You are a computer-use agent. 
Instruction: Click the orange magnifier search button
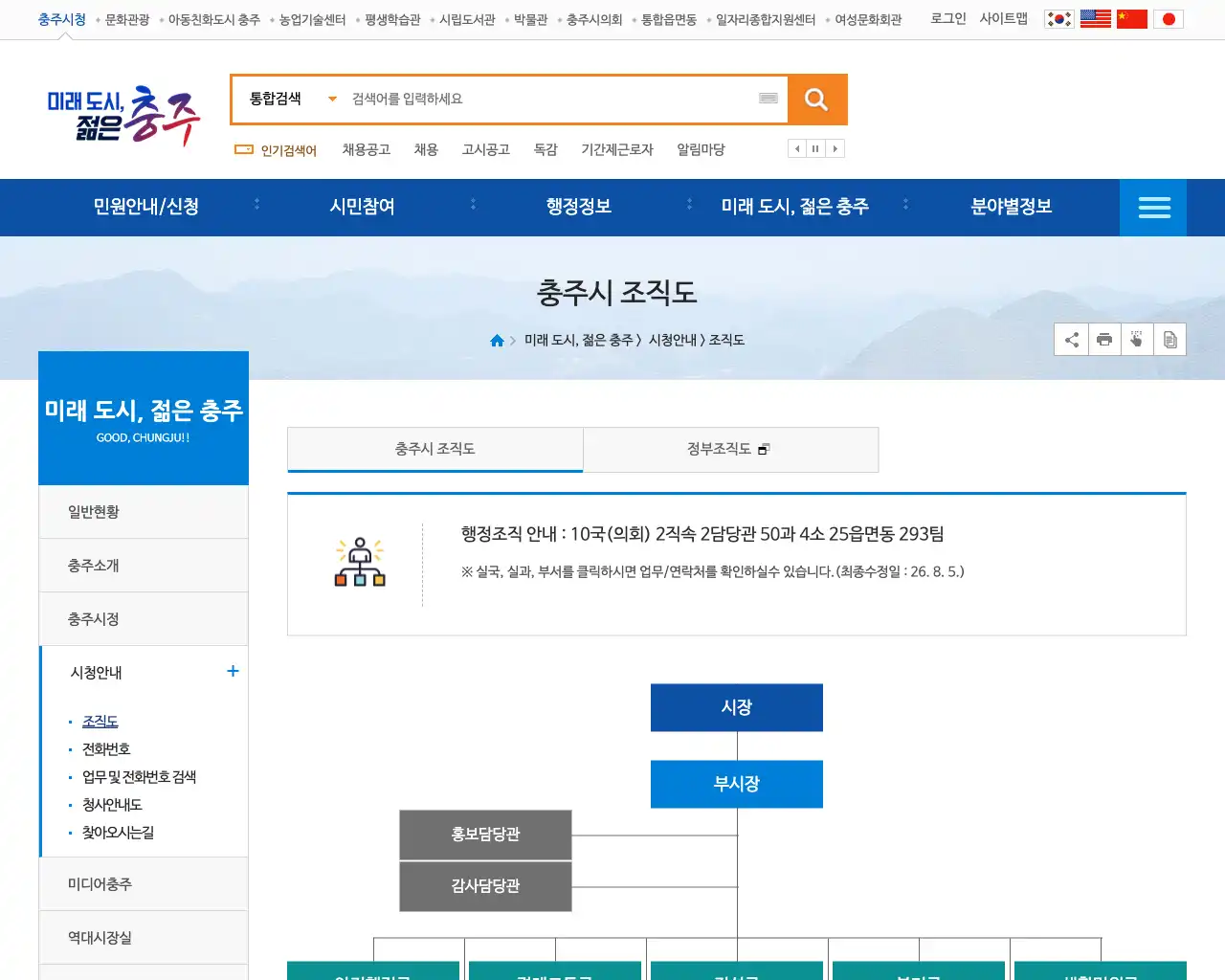coord(816,100)
